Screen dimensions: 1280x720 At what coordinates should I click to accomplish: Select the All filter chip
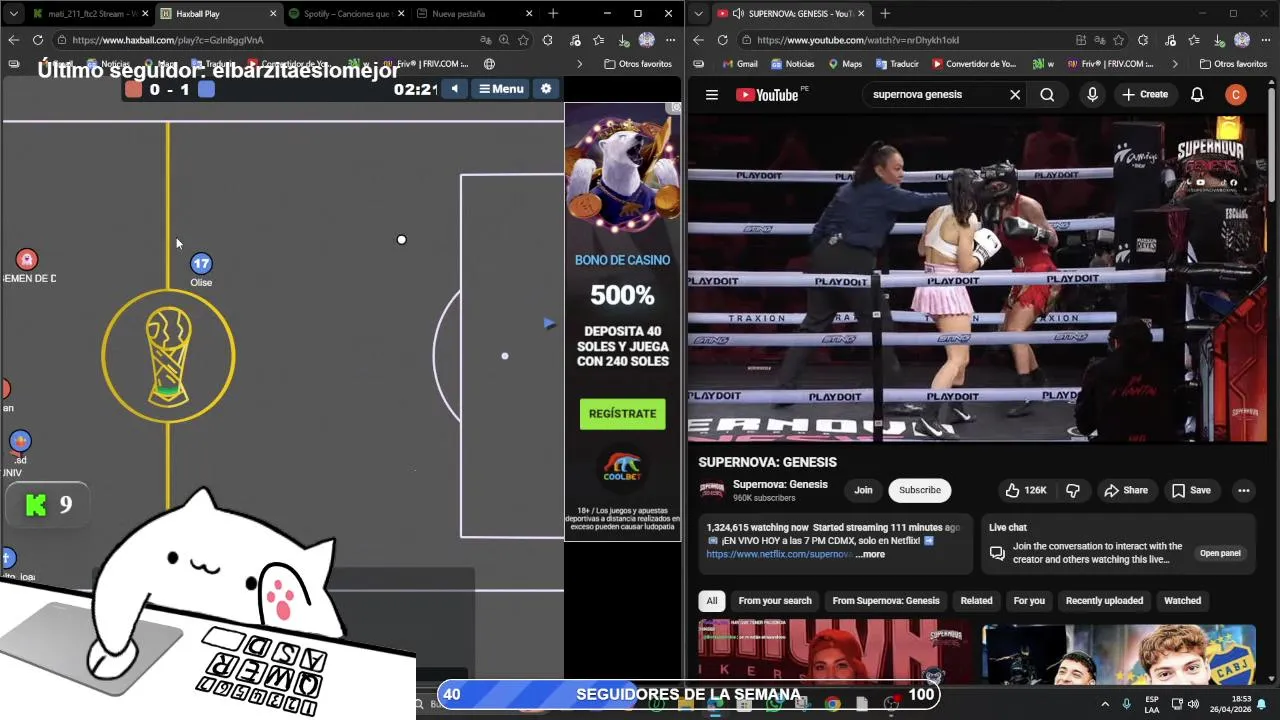(711, 601)
